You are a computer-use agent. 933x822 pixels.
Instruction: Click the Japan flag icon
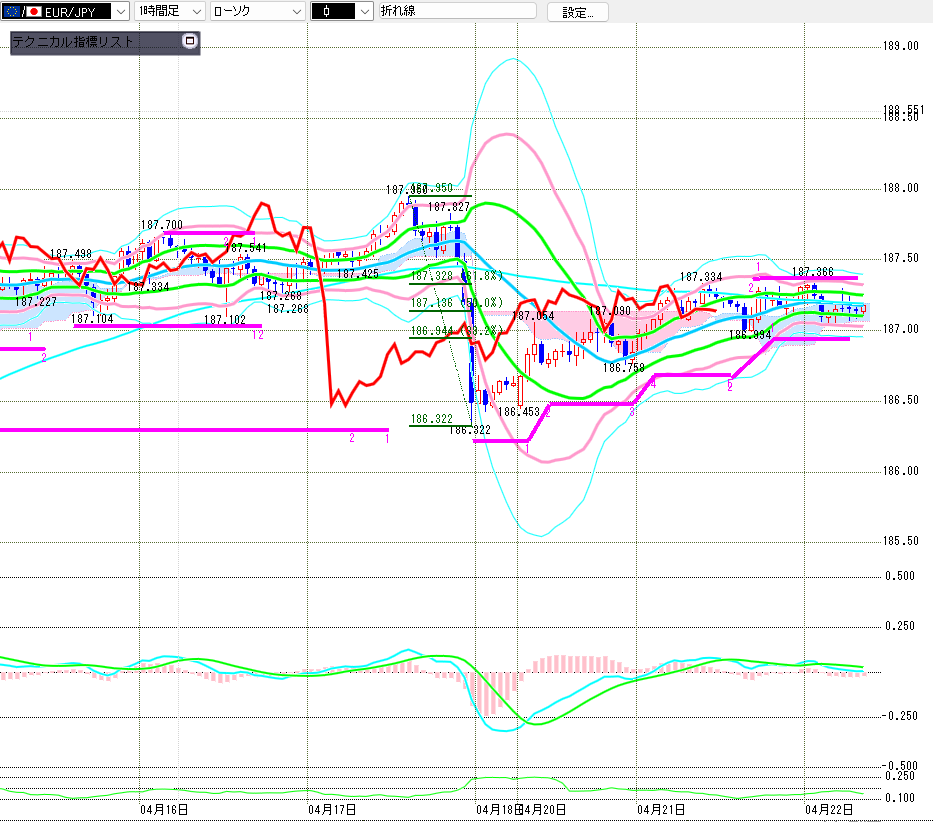[34, 12]
